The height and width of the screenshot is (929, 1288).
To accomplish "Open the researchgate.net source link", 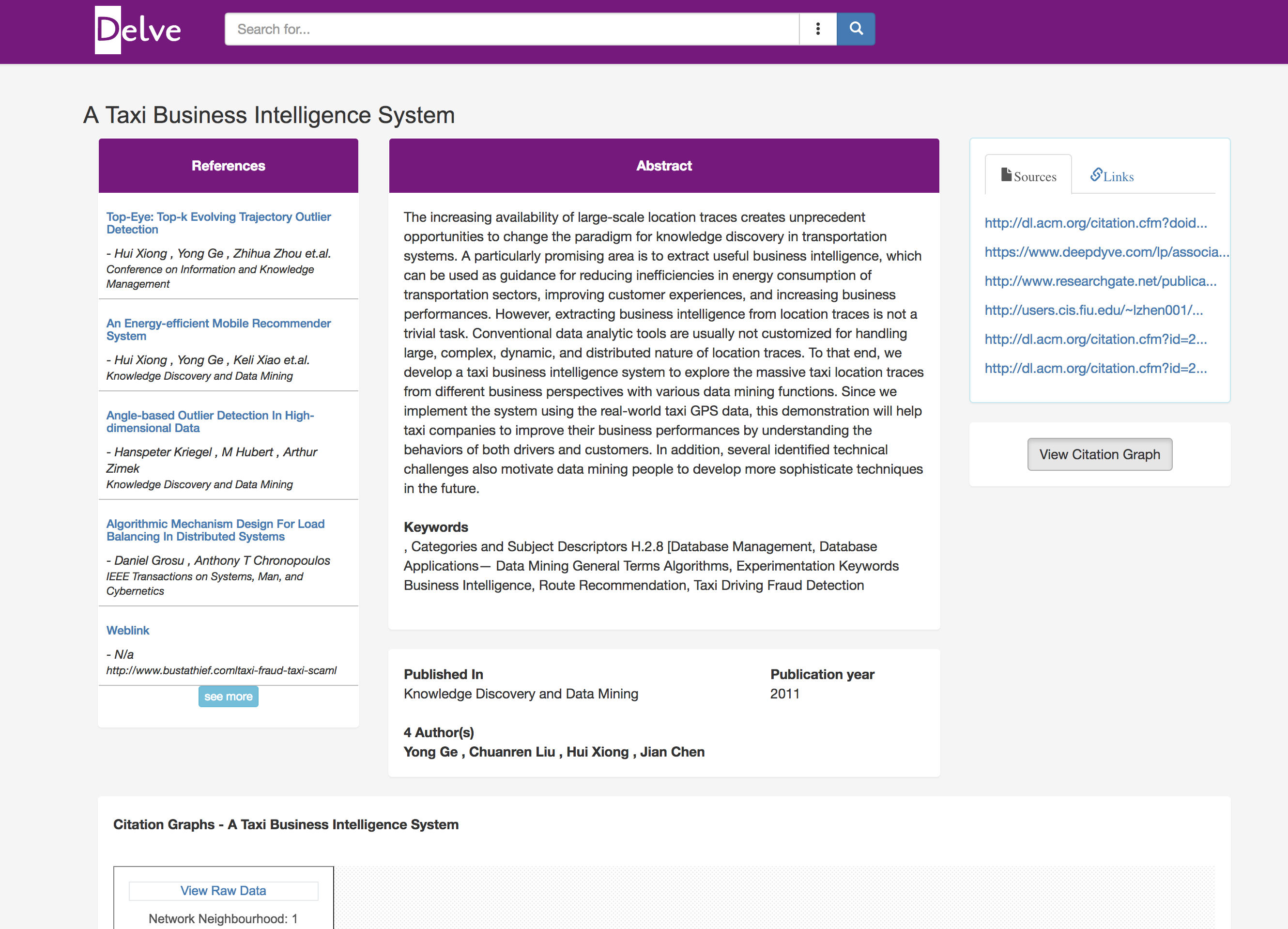I will [1100, 281].
